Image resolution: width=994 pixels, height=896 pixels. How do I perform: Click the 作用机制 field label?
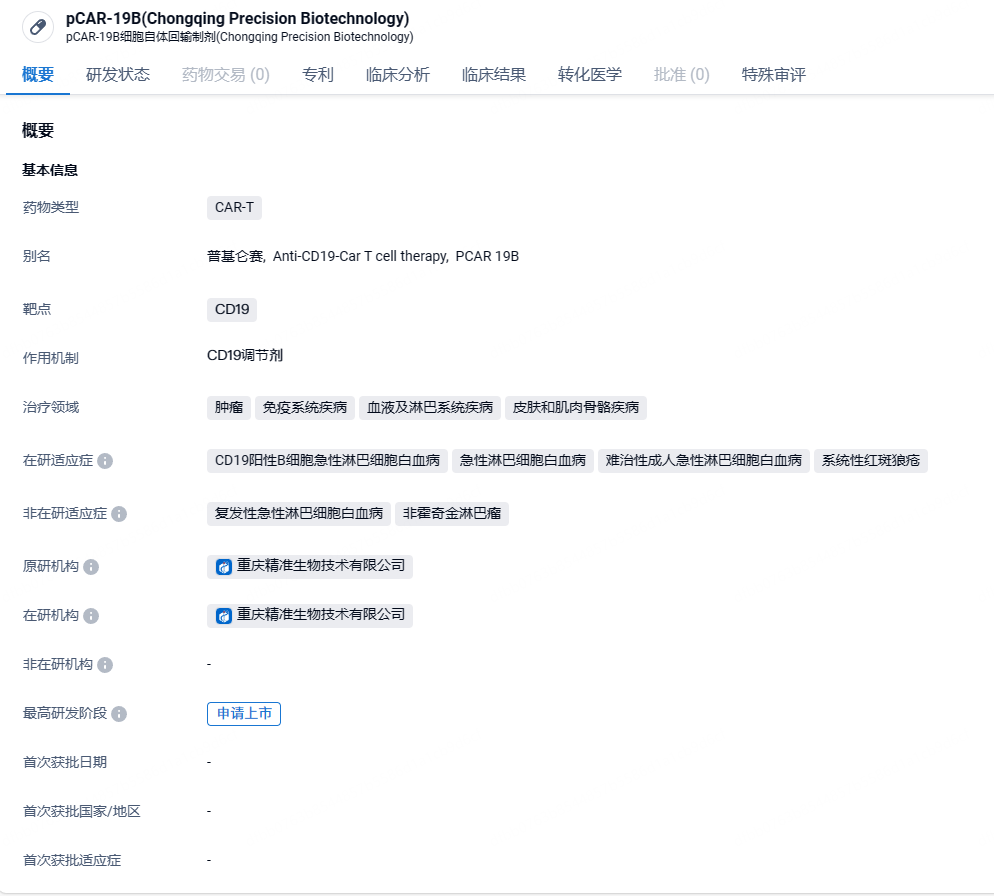coord(51,358)
